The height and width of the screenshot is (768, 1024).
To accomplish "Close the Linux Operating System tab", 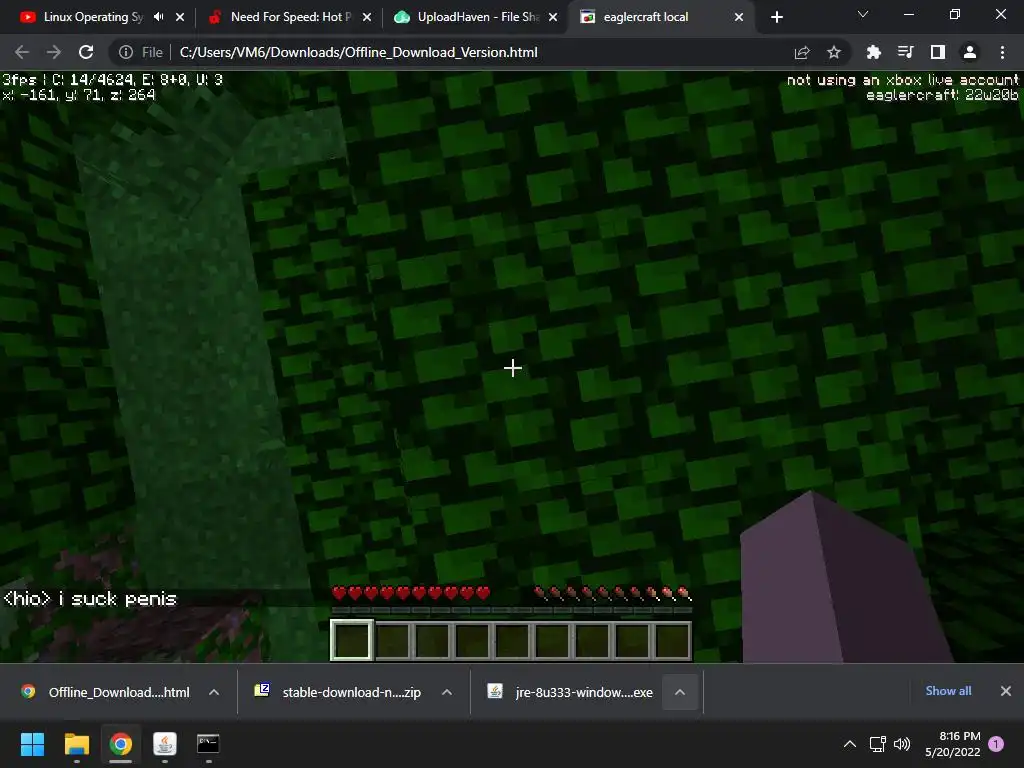I will click(x=180, y=17).
